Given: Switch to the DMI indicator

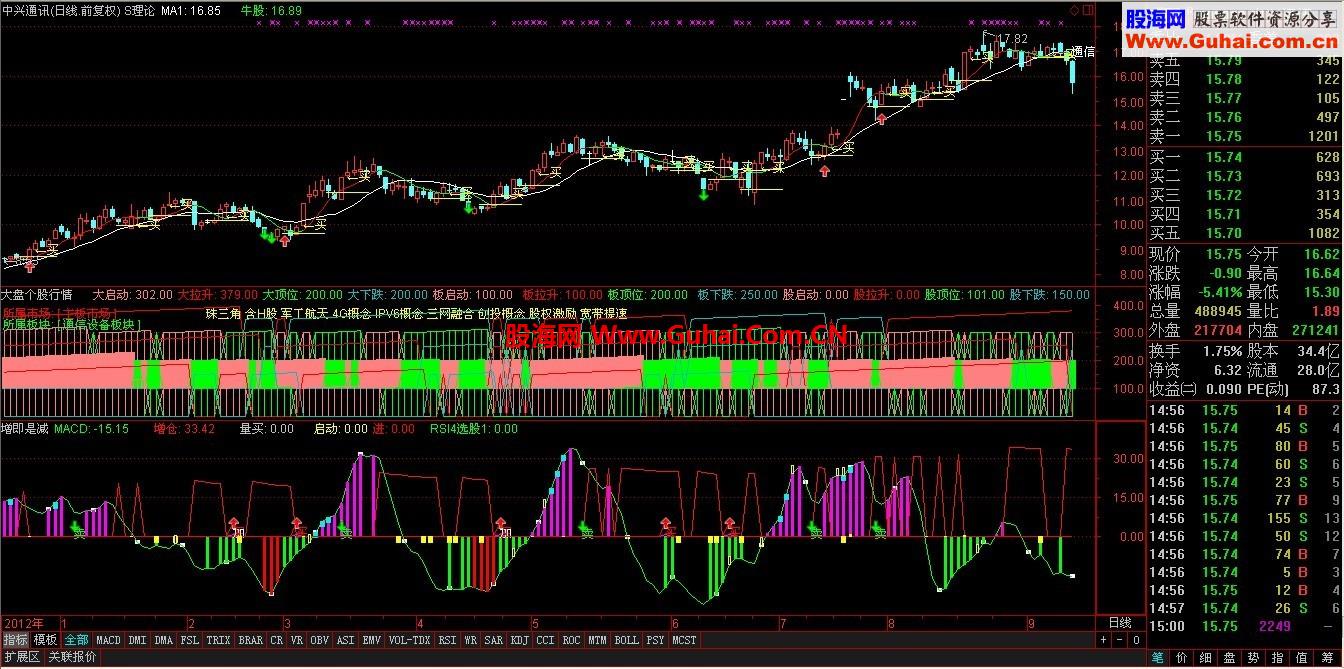Looking at the screenshot, I should 137,640.
